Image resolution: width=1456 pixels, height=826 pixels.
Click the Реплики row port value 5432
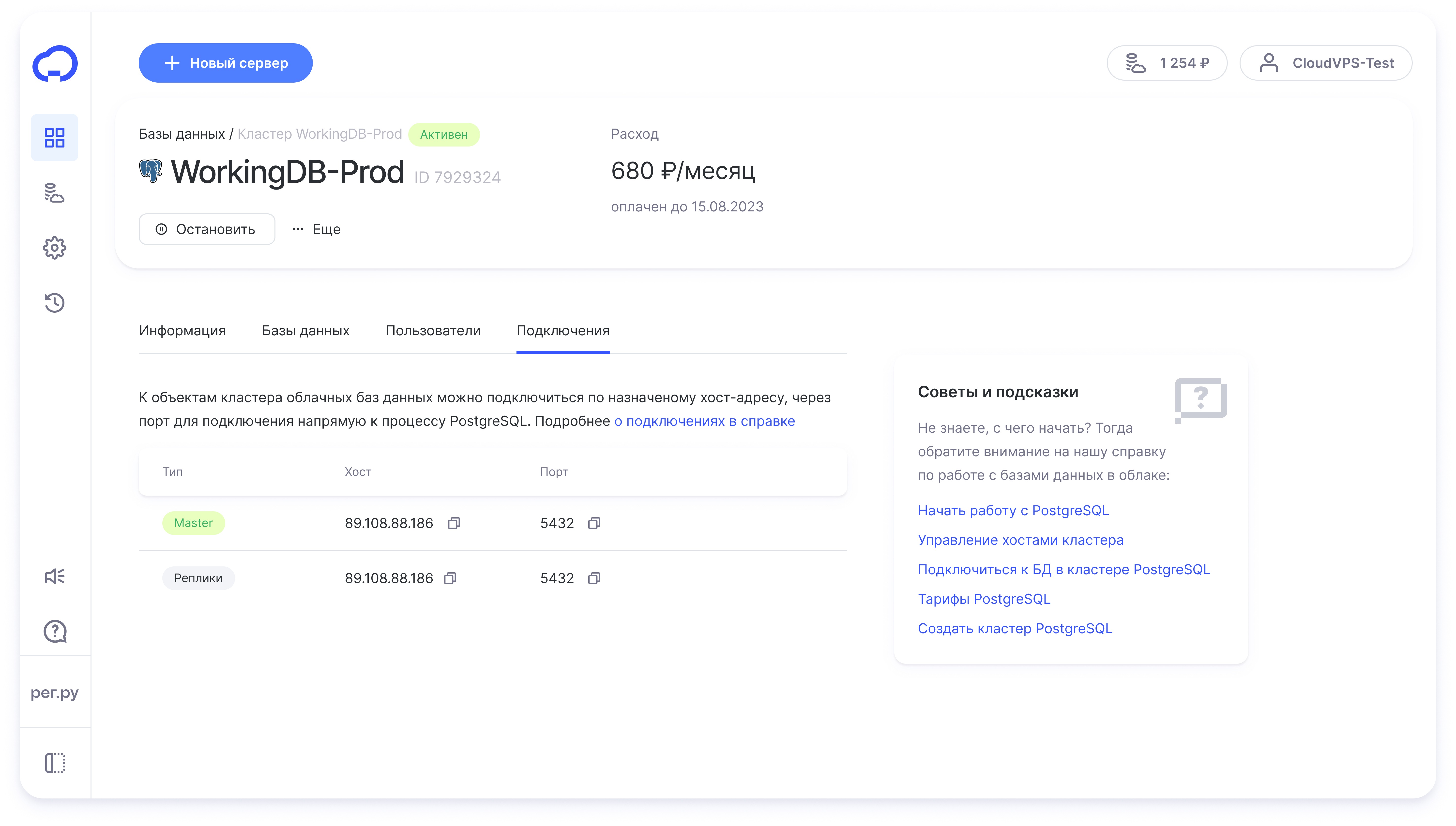point(557,578)
